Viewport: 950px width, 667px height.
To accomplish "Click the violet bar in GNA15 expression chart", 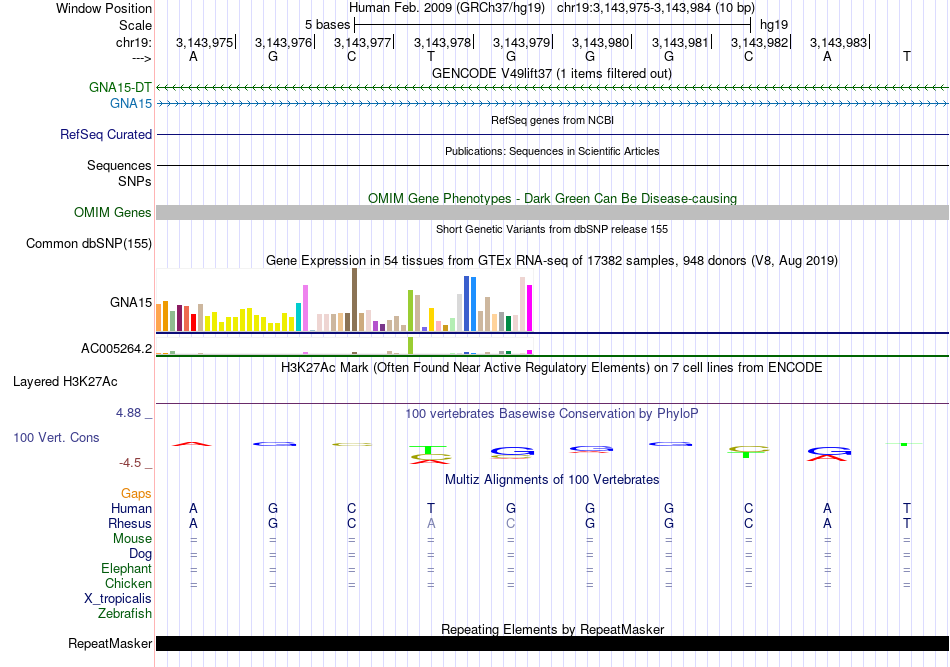I will click(305, 308).
